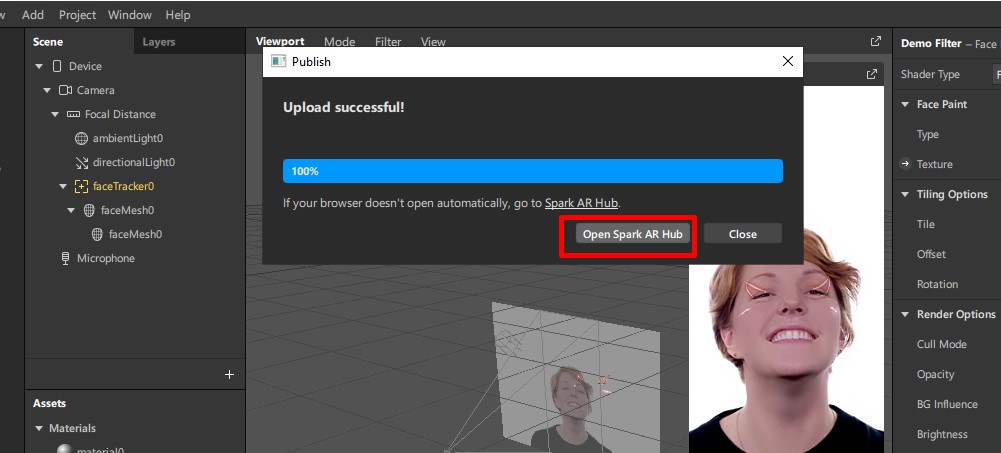The height and width of the screenshot is (453, 1001).
Task: Click the nested child faceMesh0 mesh icon
Action: (x=97, y=234)
